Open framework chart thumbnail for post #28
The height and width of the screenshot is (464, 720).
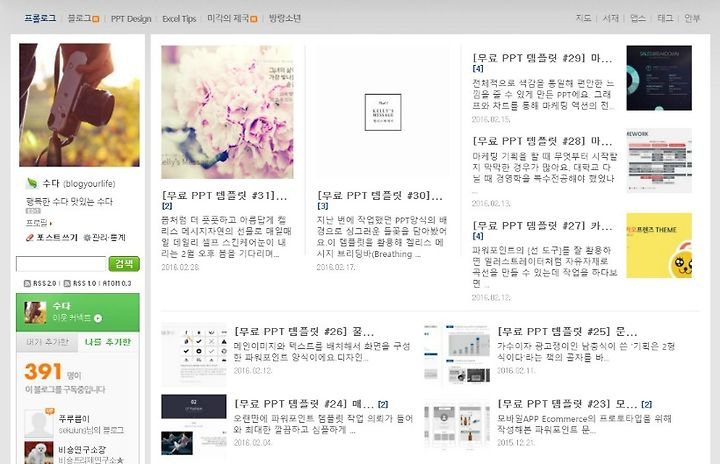659,161
